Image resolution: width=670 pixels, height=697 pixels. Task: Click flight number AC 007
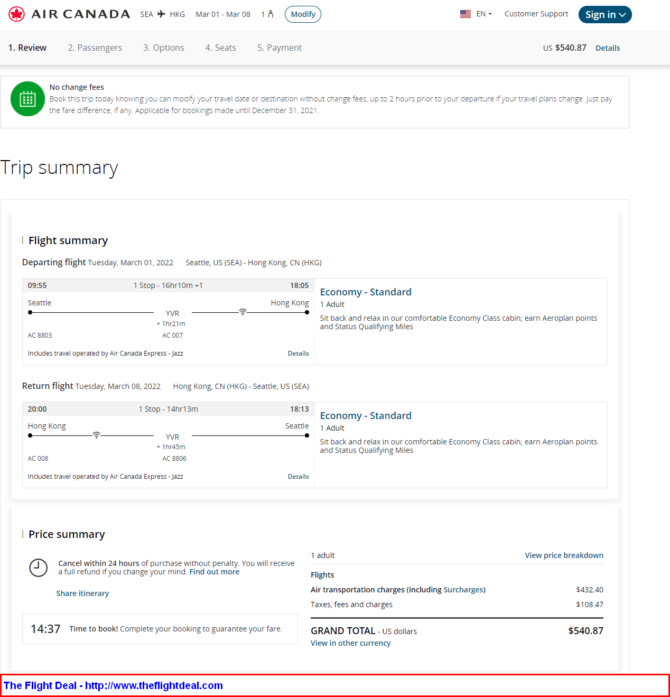coord(173,335)
